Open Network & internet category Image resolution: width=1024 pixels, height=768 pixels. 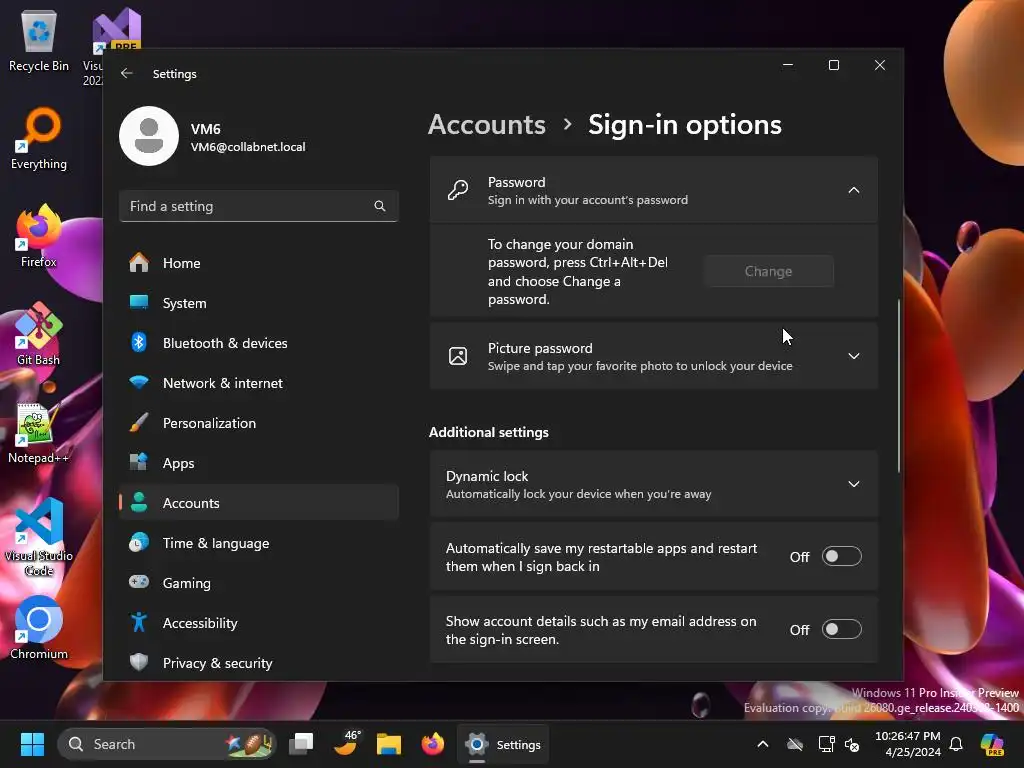pos(259,383)
